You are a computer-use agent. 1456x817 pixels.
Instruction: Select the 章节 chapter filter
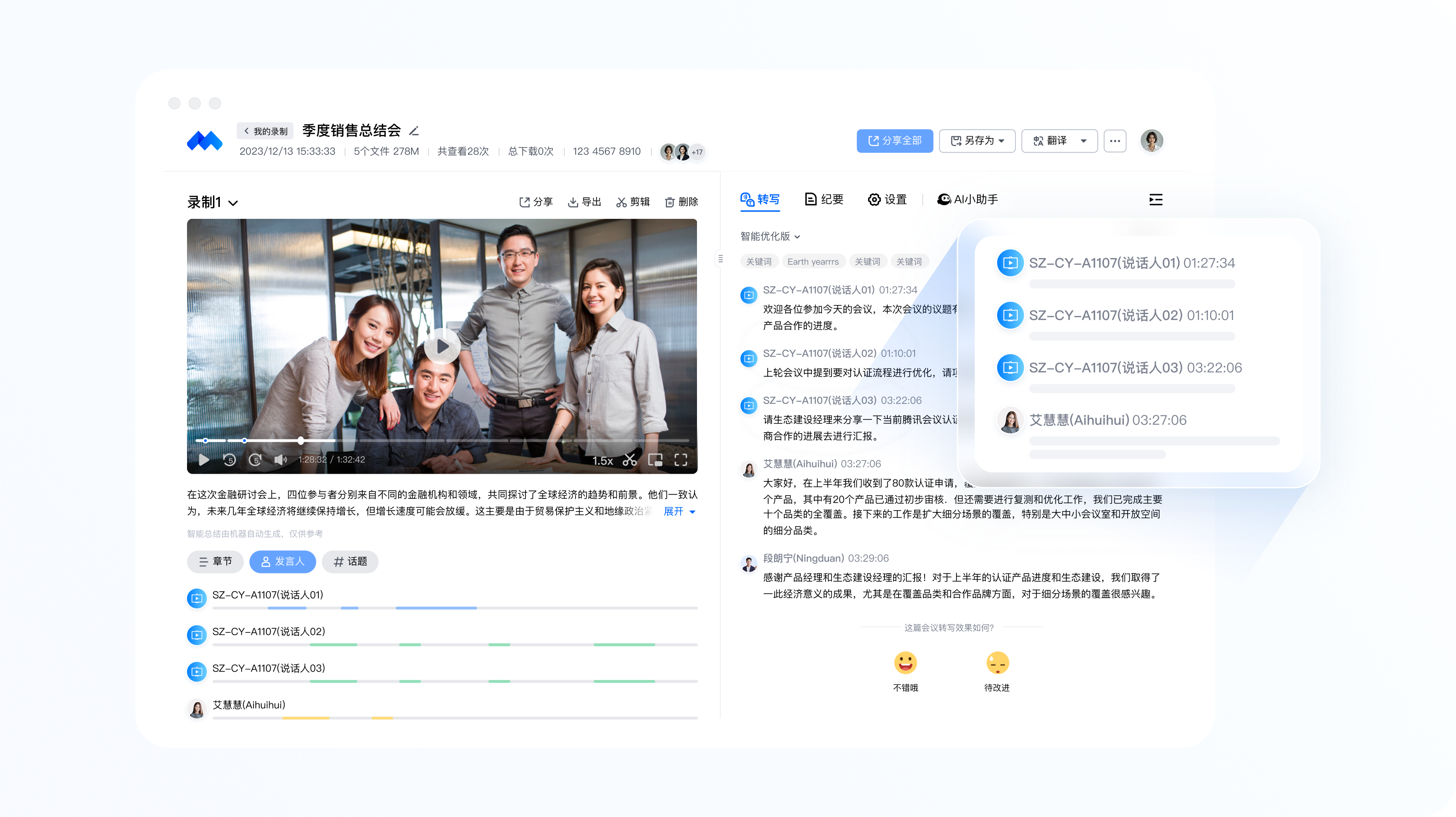click(x=215, y=562)
